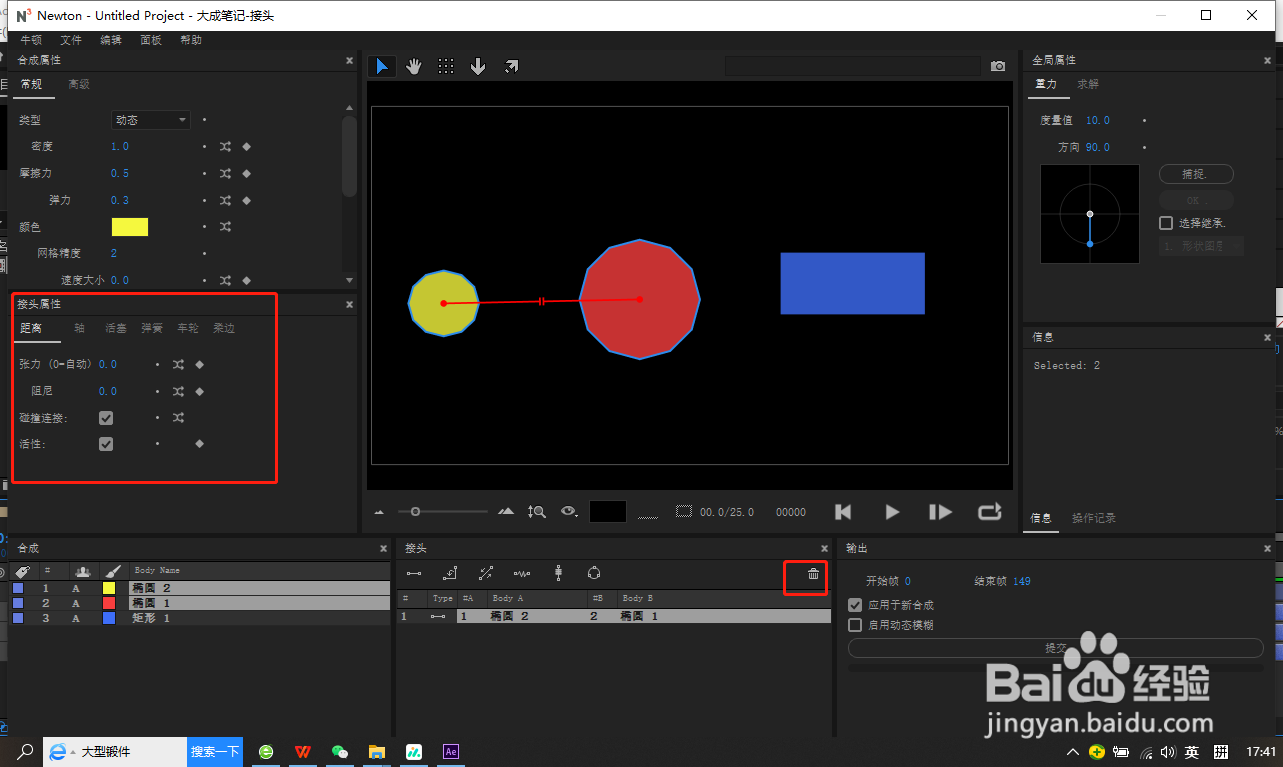Select the arrow selection tool
Viewport: 1283px width, 767px height.
(381, 66)
